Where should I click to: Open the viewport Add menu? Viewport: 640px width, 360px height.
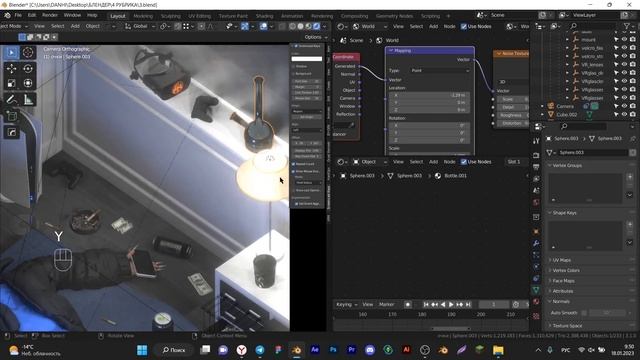point(75,26)
